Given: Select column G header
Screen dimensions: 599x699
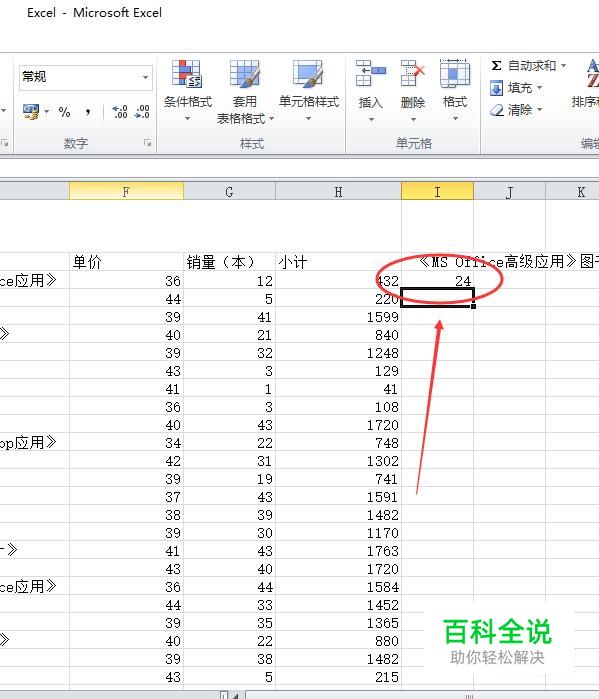Looking at the screenshot, I should click(x=229, y=192).
